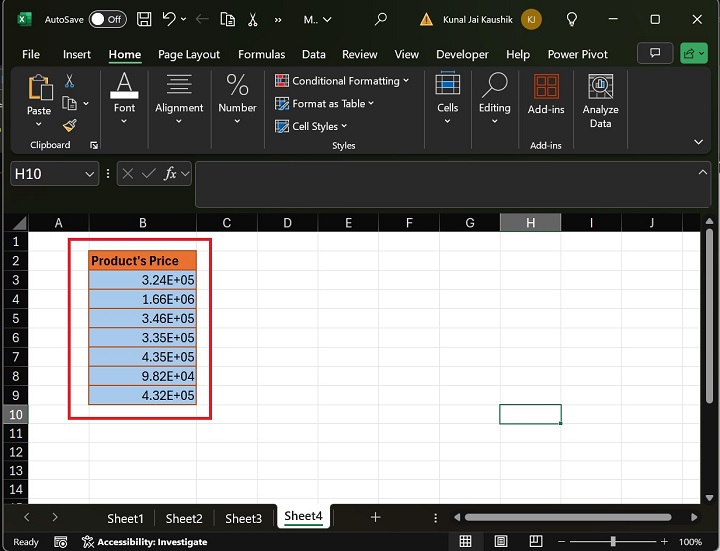This screenshot has width=720, height=551.
Task: Click the Save icon in title bar
Action: (145, 19)
